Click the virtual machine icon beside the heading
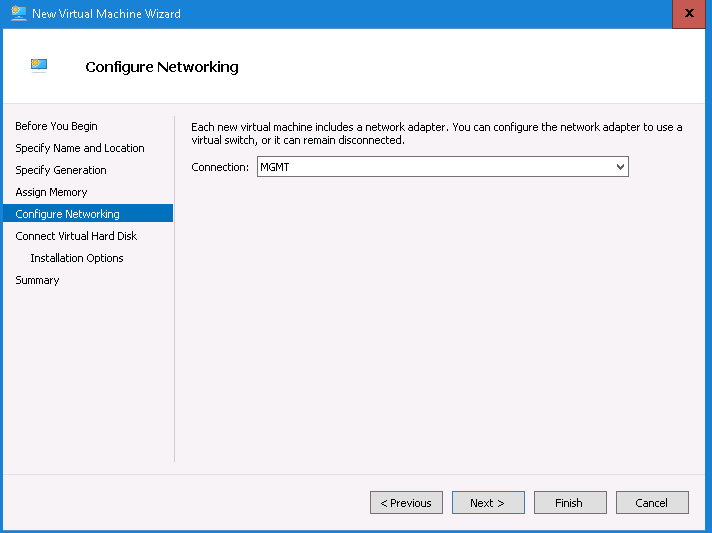This screenshot has width=712, height=533. (x=39, y=66)
